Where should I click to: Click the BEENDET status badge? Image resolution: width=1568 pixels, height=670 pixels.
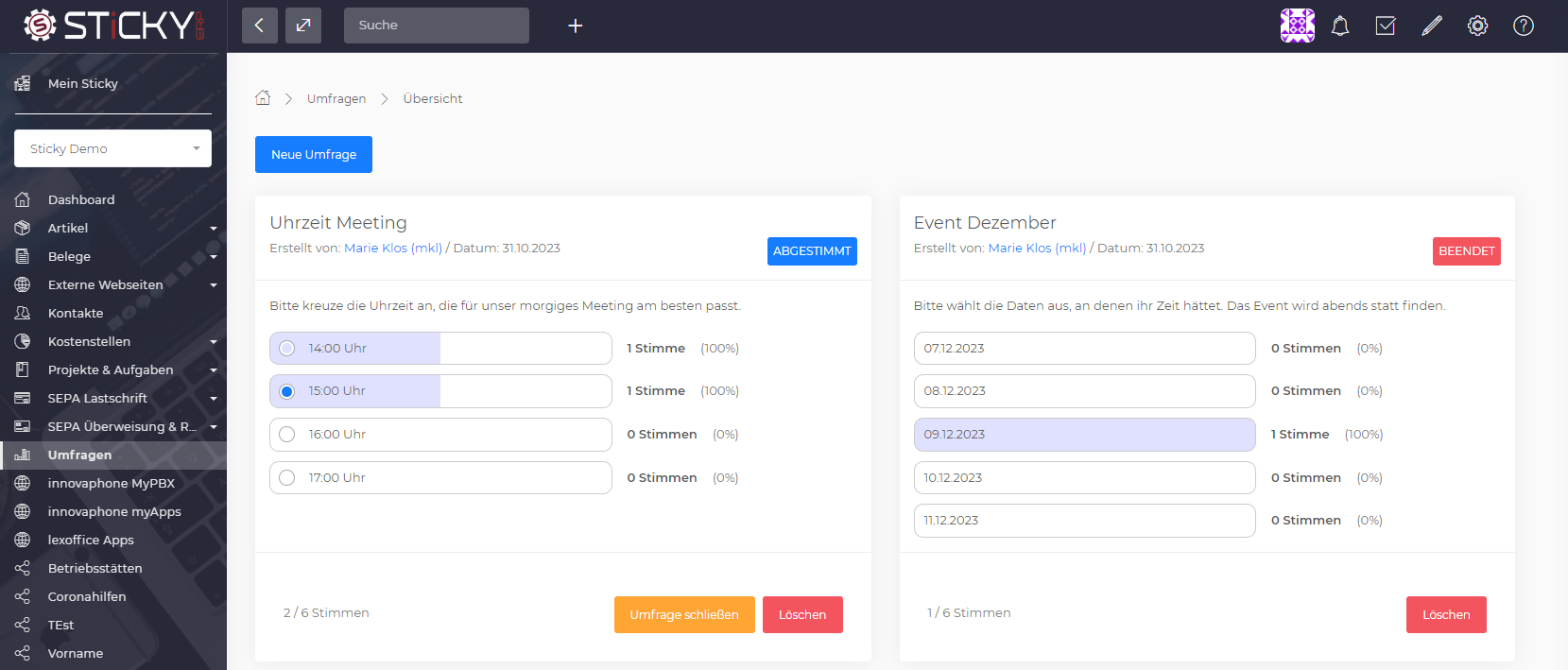click(1467, 251)
